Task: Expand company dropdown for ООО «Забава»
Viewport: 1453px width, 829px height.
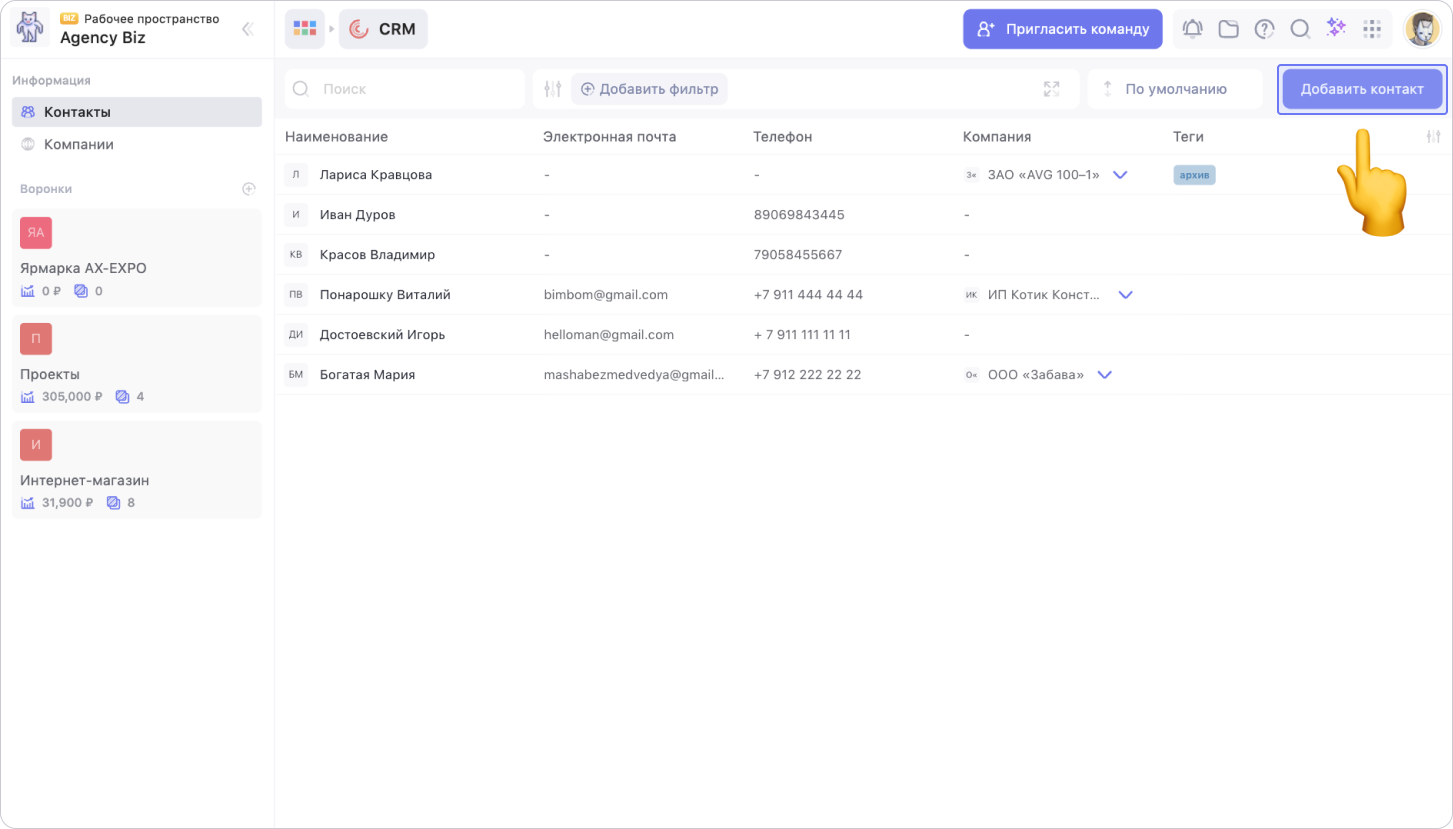Action: (x=1104, y=375)
